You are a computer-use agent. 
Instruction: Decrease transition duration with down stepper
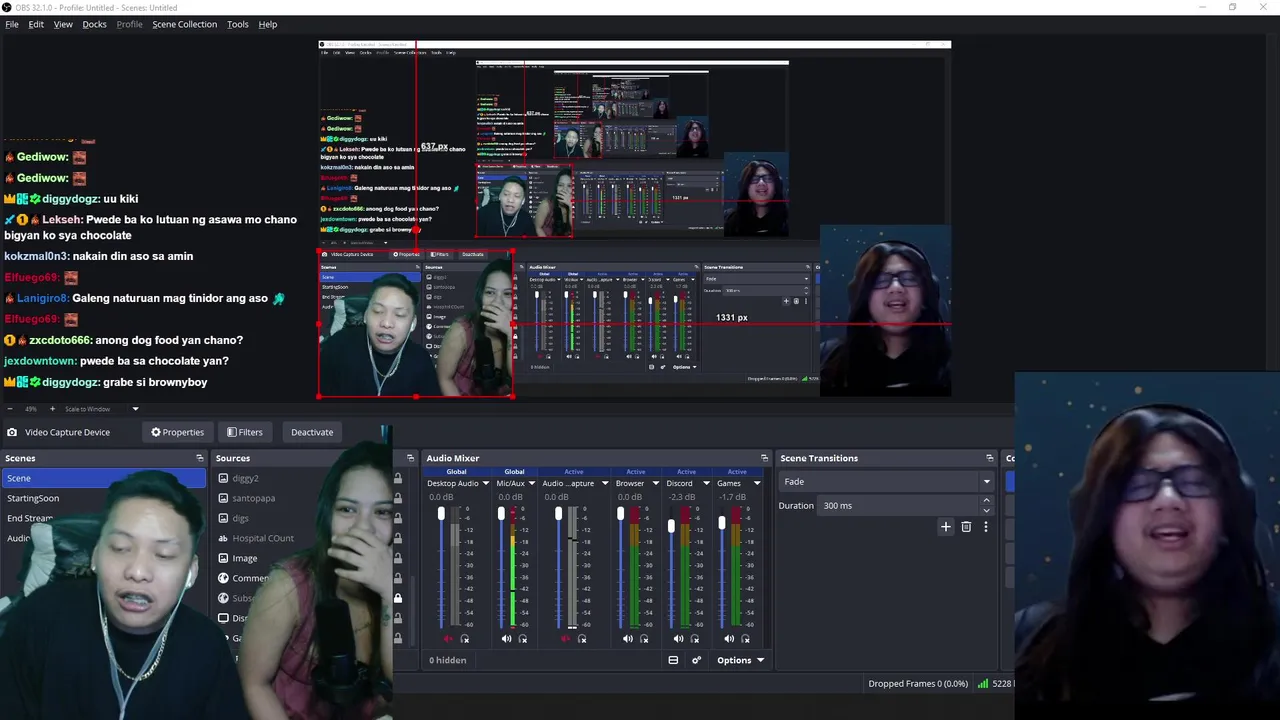[986, 511]
